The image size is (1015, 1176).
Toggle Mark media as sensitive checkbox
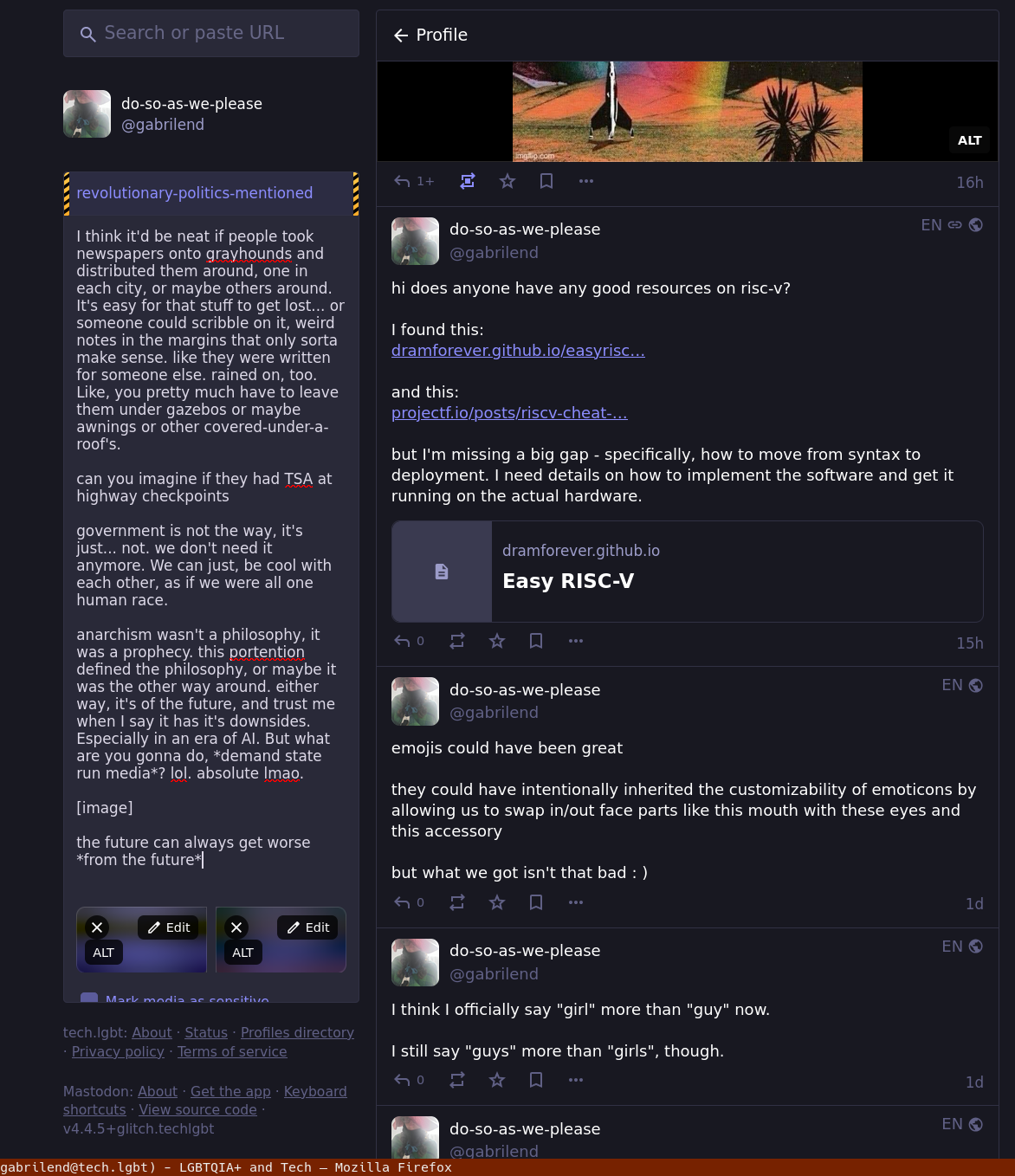89,998
